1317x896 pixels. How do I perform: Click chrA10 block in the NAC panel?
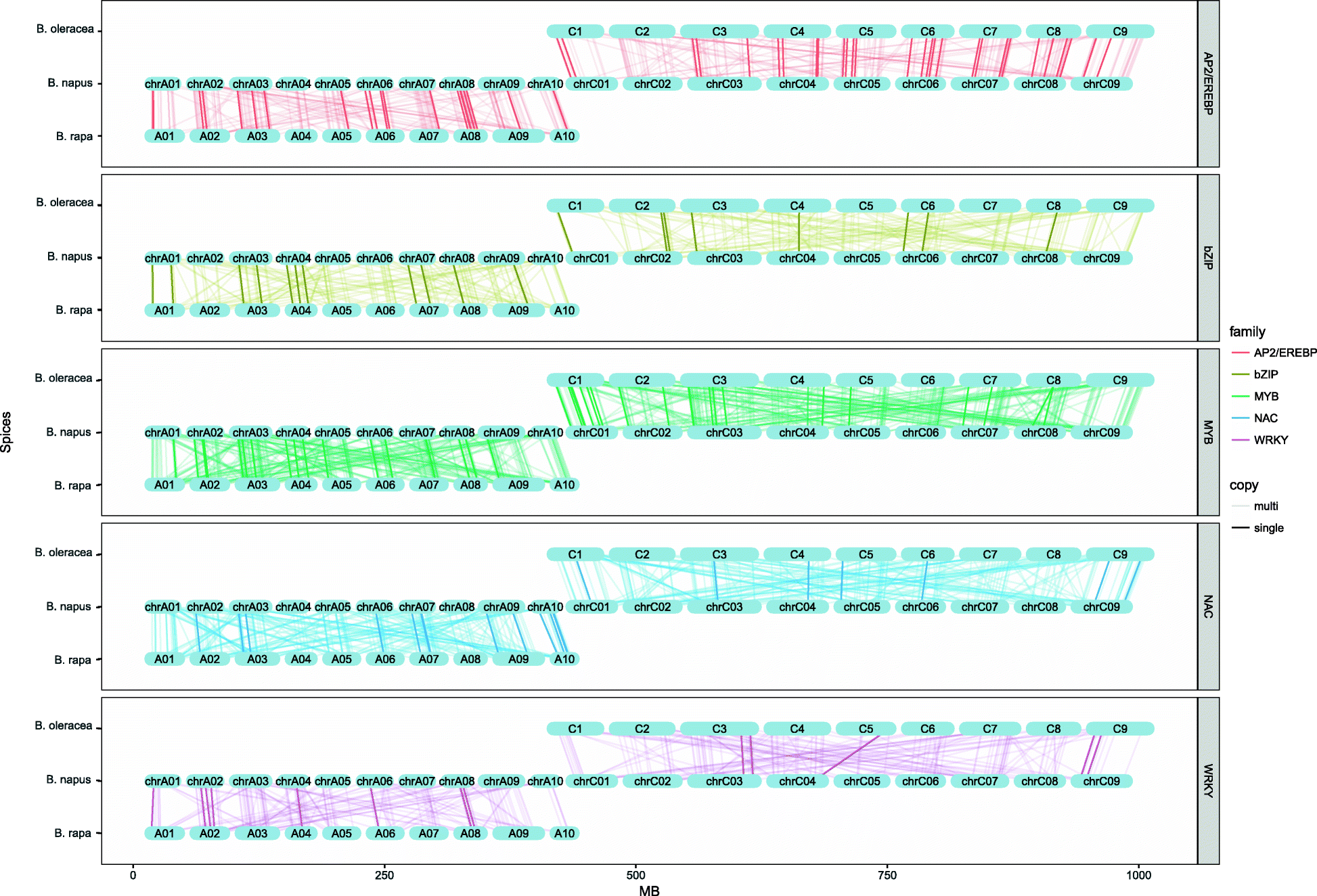(x=545, y=606)
